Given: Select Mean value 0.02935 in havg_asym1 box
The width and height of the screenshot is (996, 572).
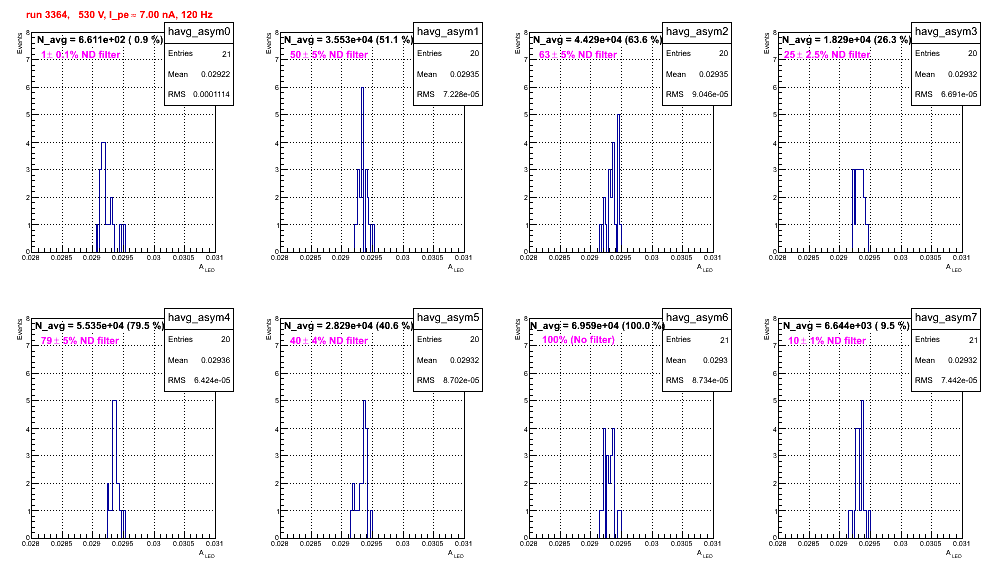Looking at the screenshot, I should [x=465, y=74].
